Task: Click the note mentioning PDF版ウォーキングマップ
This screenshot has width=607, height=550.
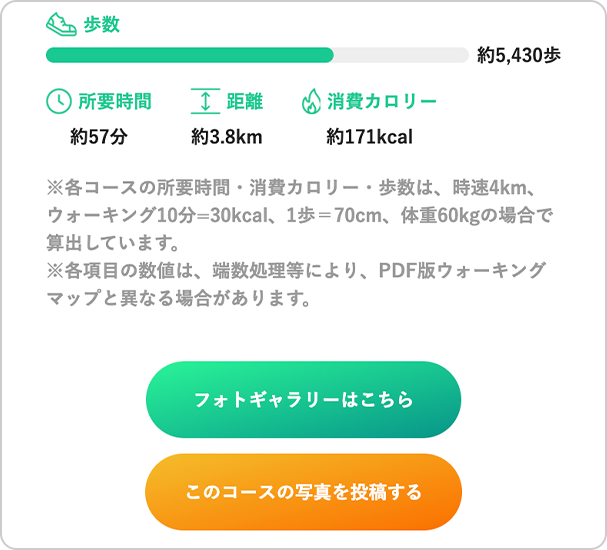Action: [296, 270]
